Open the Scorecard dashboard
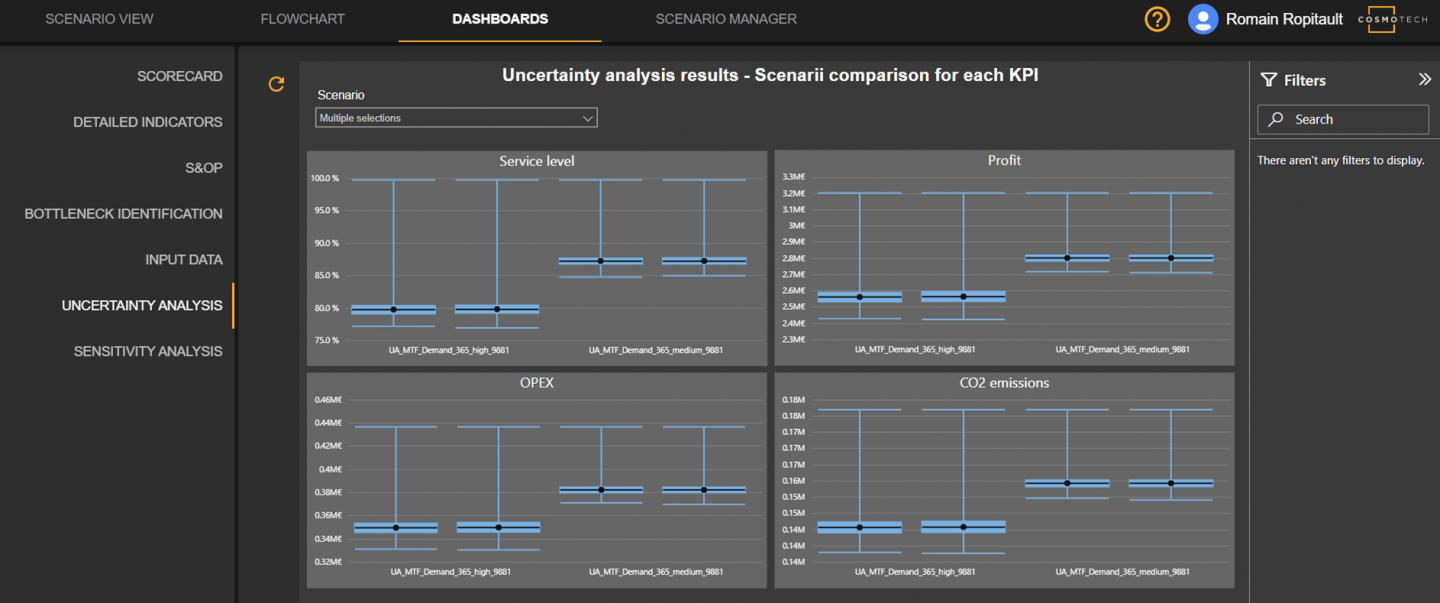Screen dimensions: 1440x603 [x=179, y=76]
